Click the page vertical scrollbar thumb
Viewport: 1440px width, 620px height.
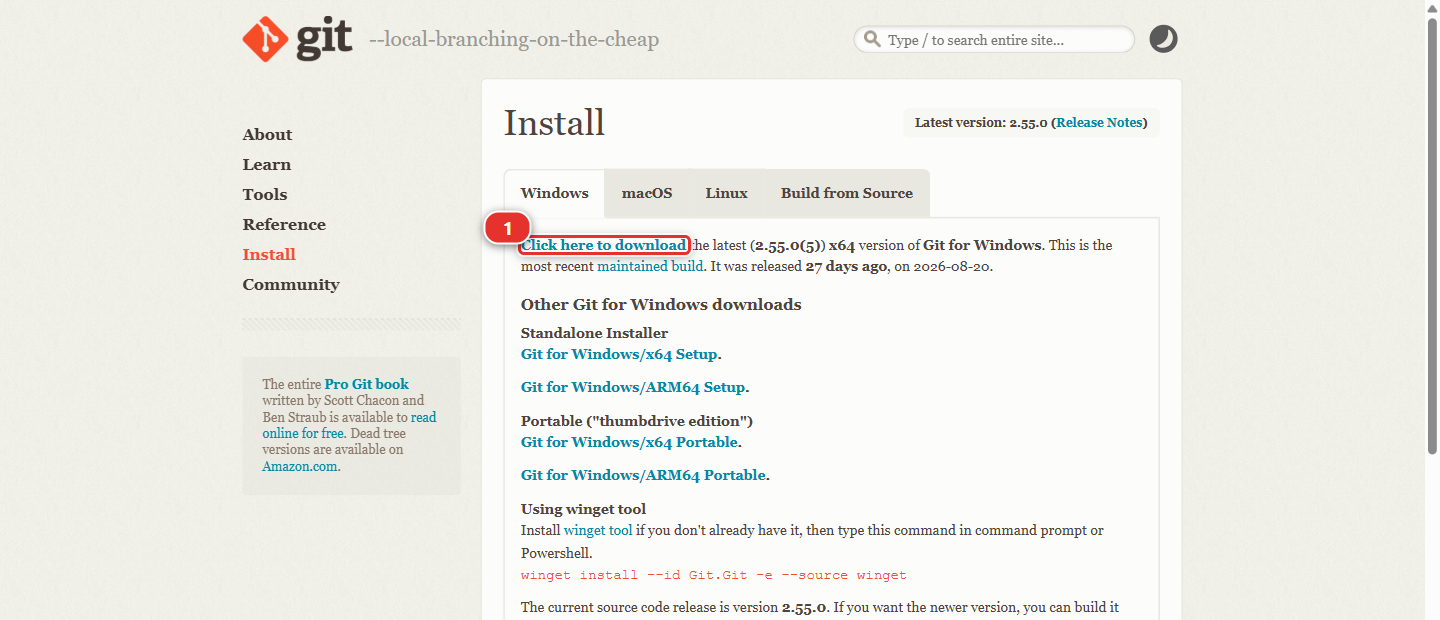(1432, 236)
